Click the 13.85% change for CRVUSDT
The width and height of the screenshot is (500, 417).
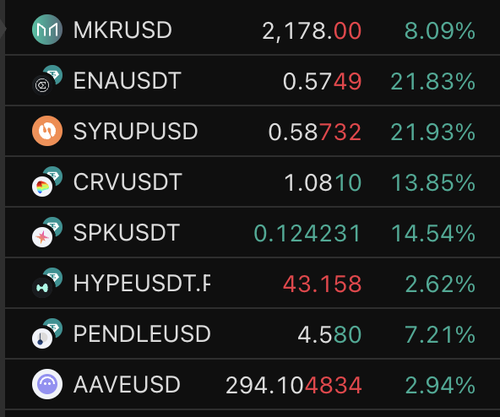click(433, 182)
